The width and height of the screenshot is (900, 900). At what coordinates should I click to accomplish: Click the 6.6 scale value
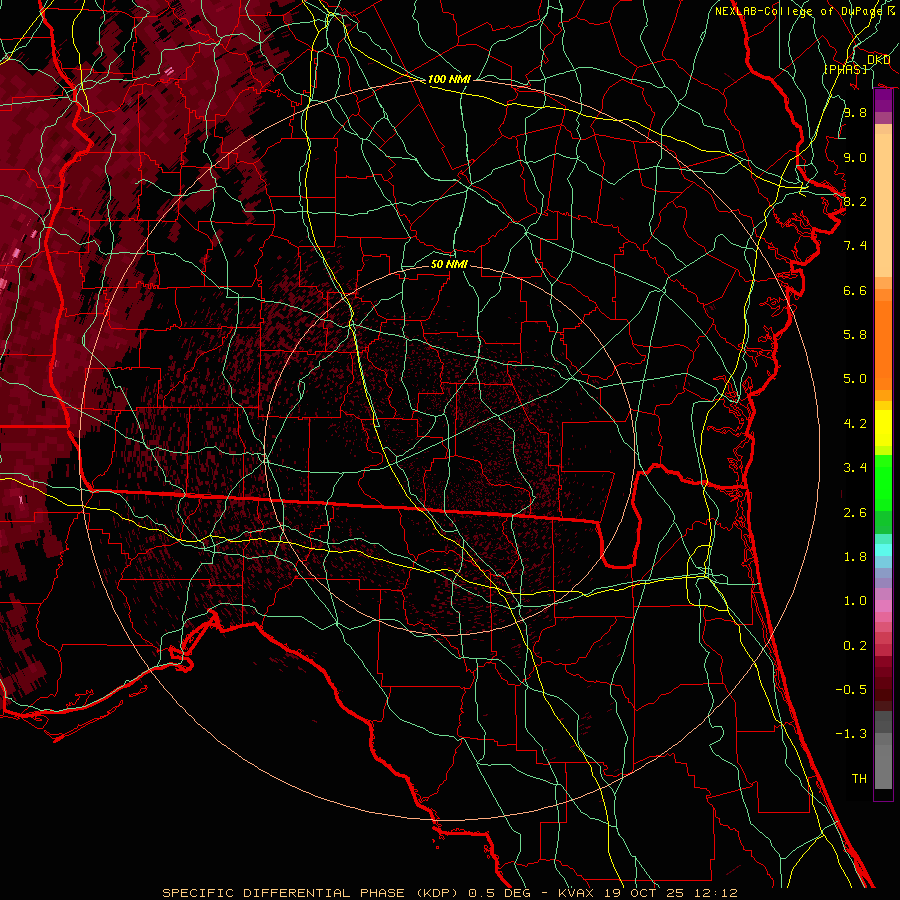coord(855,290)
